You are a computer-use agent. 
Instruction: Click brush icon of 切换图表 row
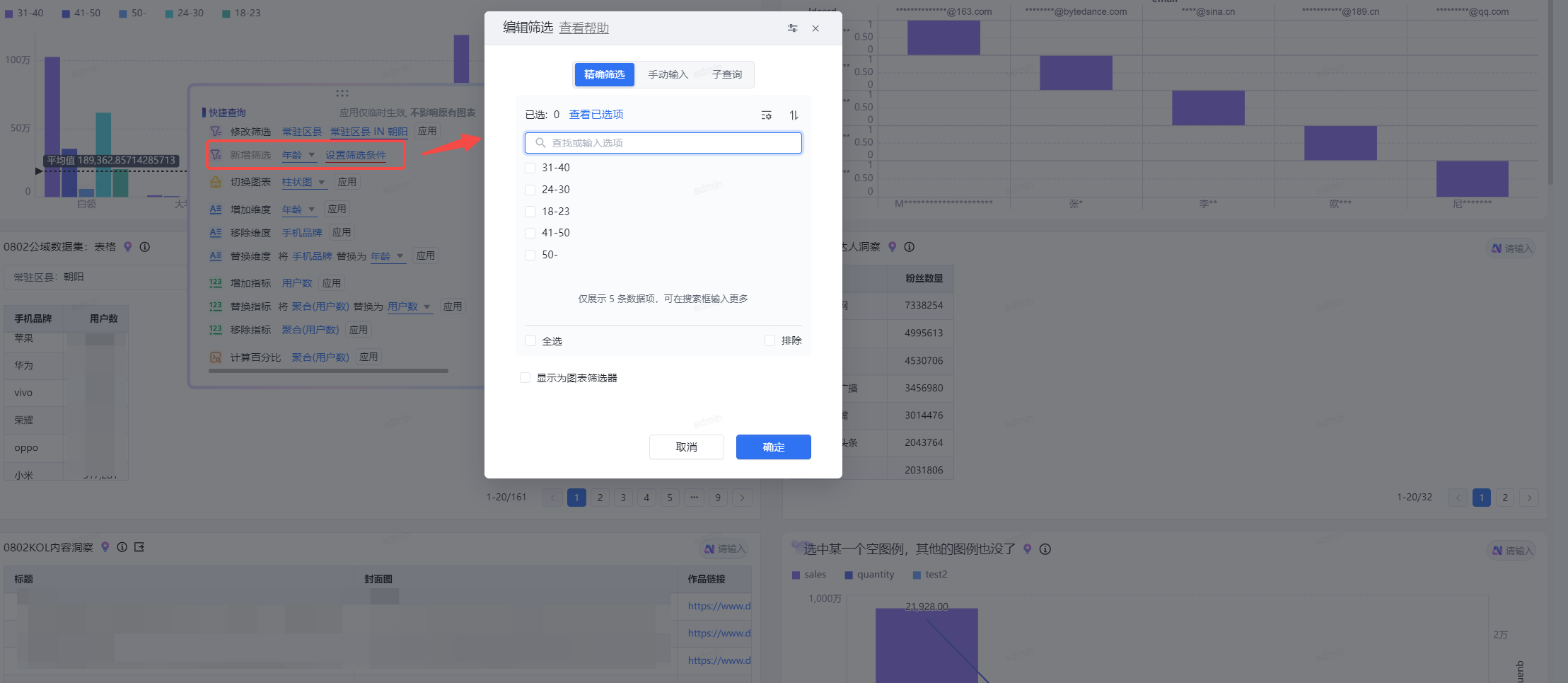pyautogui.click(x=216, y=182)
